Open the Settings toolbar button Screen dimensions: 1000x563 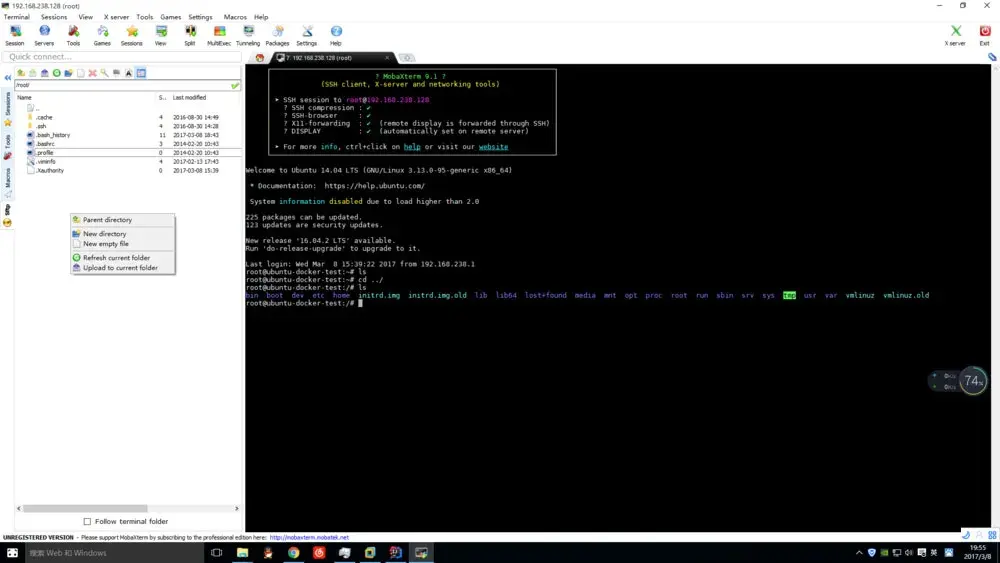pos(307,36)
